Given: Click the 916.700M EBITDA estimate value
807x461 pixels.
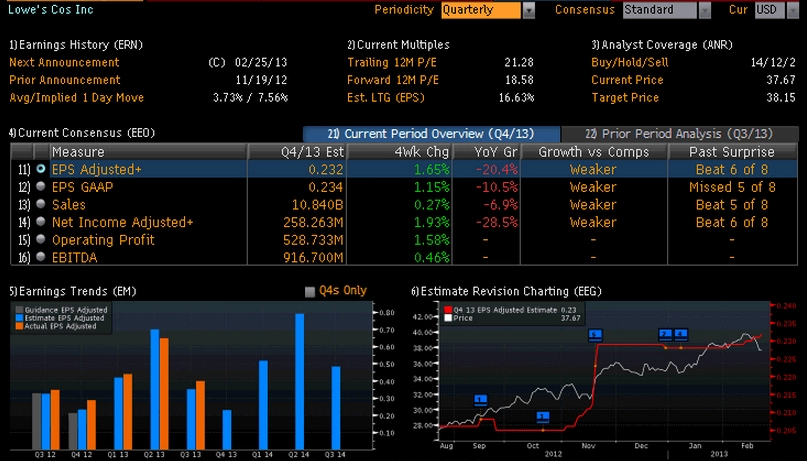Looking at the screenshot, I should 313,257.
